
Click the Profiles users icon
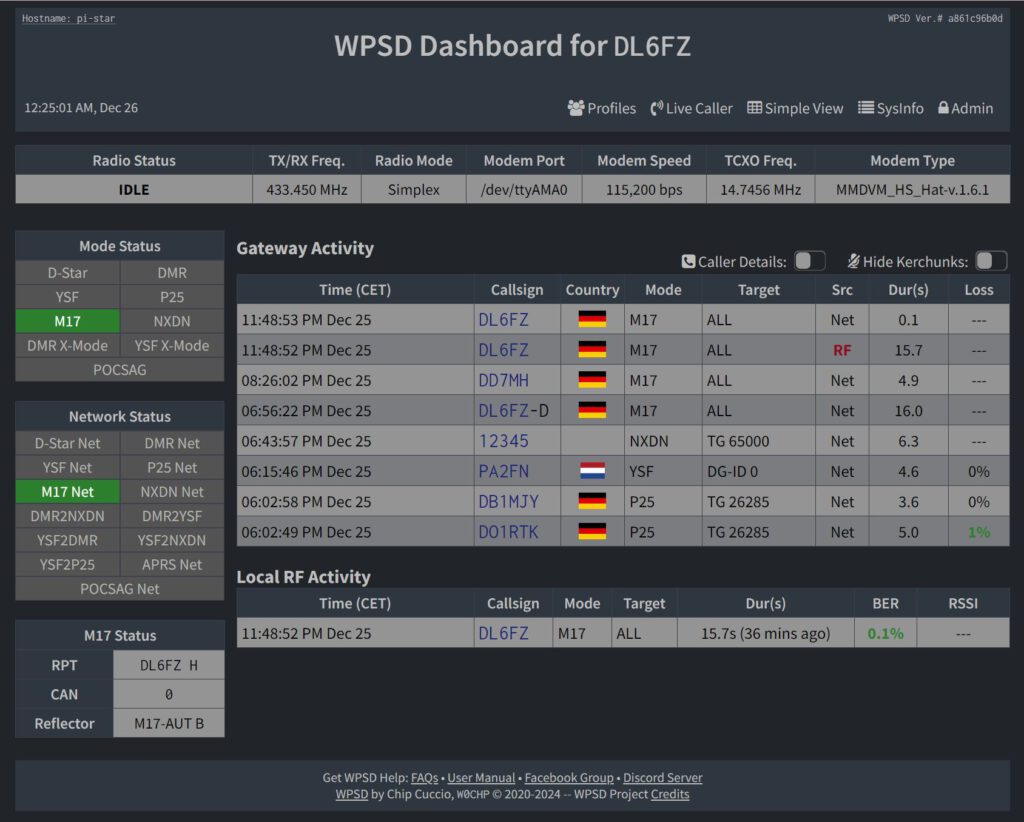pos(576,108)
